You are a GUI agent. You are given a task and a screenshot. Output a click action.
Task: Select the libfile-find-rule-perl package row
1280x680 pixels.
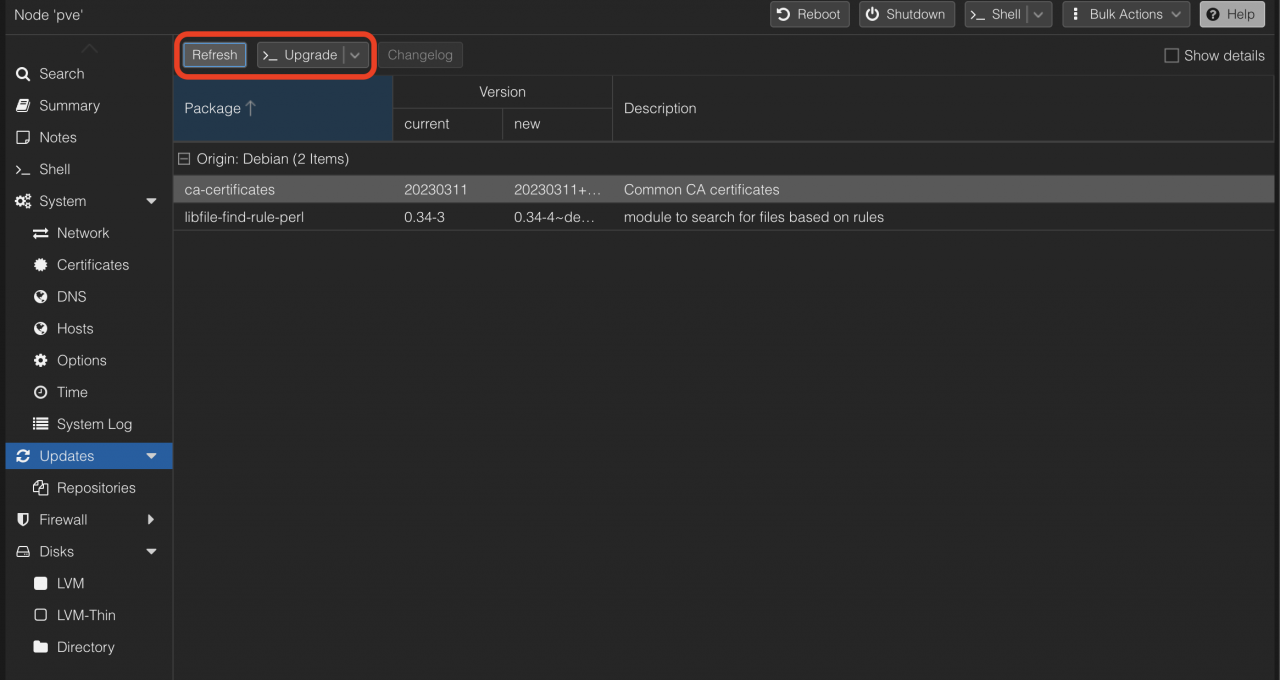[724, 217]
